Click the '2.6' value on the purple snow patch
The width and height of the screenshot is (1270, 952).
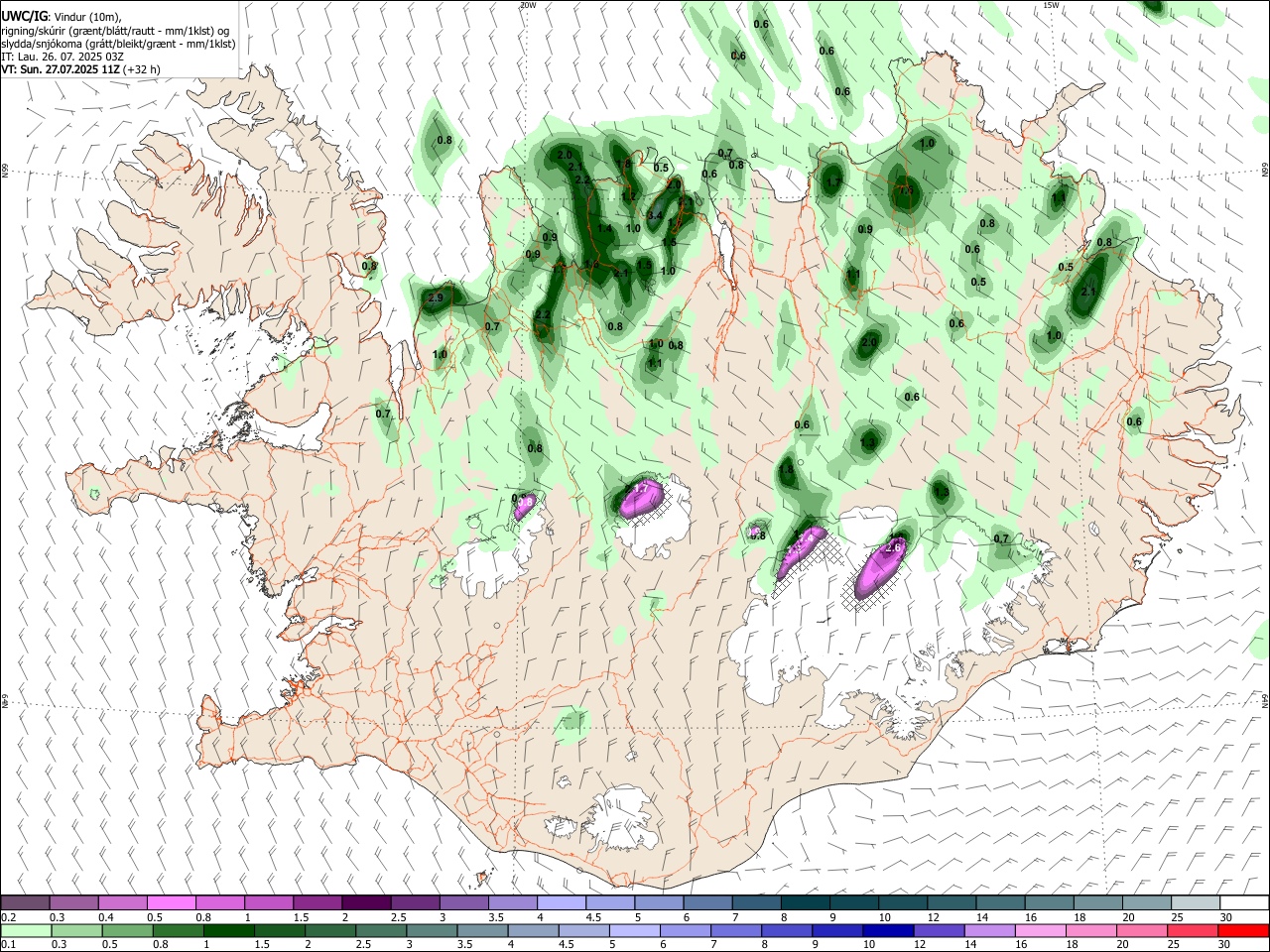point(893,547)
